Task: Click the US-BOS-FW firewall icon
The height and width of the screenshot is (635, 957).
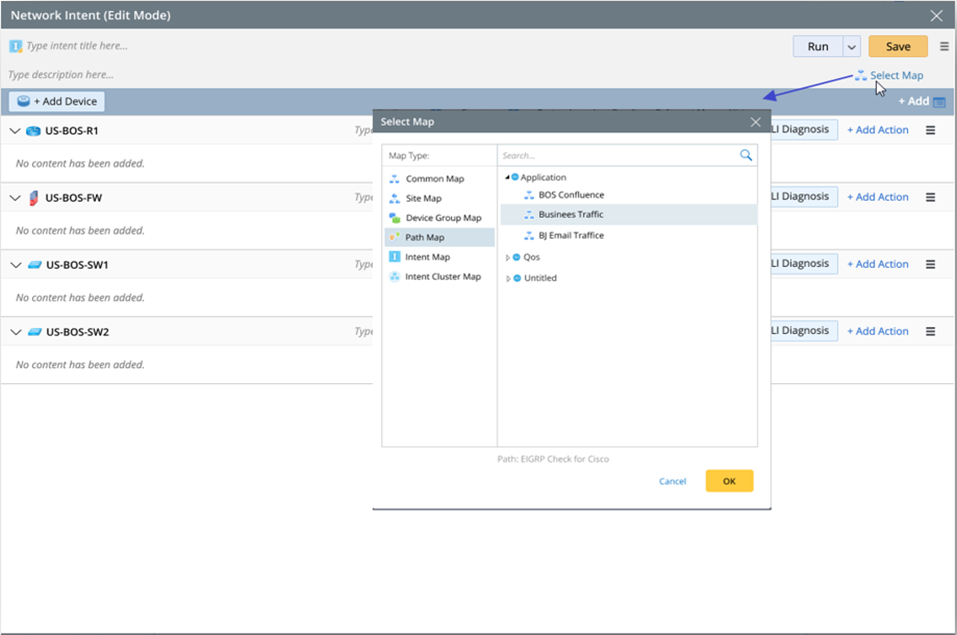Action: (34, 198)
